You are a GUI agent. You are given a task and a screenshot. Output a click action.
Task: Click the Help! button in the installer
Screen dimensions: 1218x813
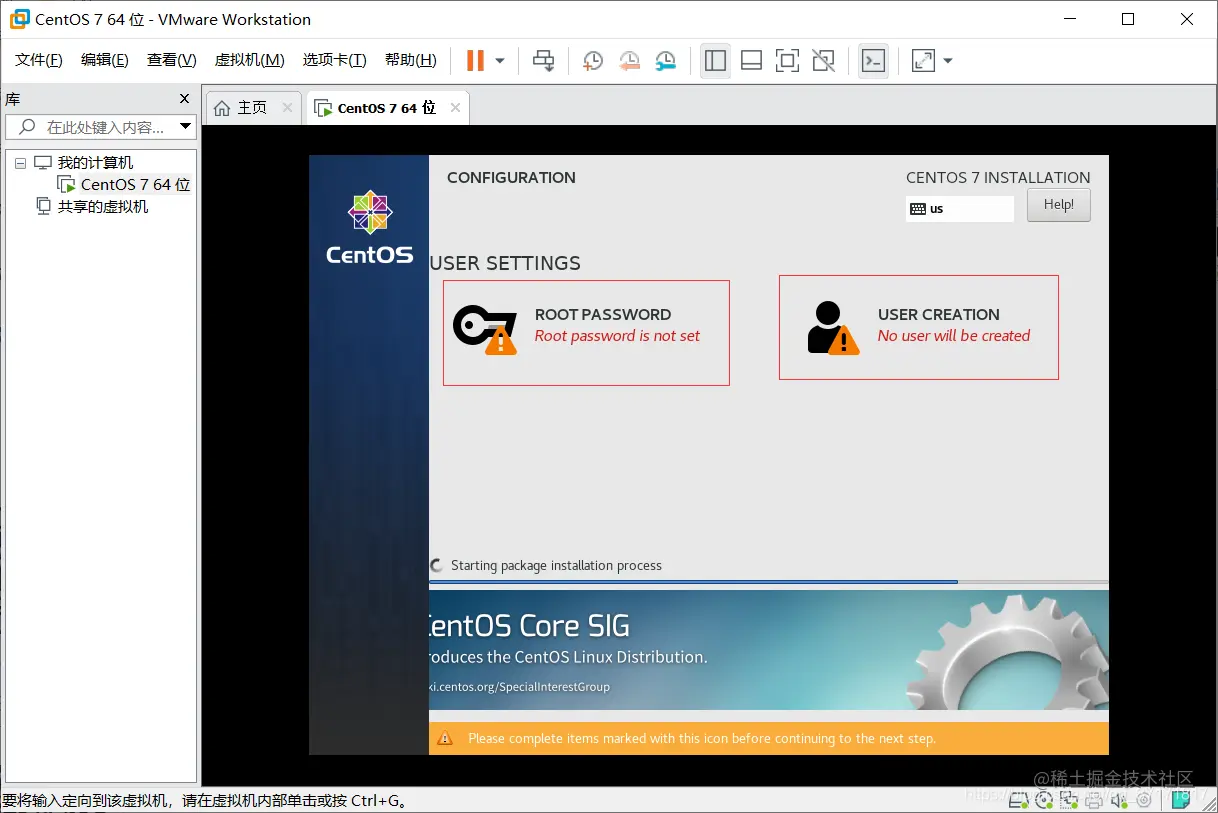(1059, 205)
